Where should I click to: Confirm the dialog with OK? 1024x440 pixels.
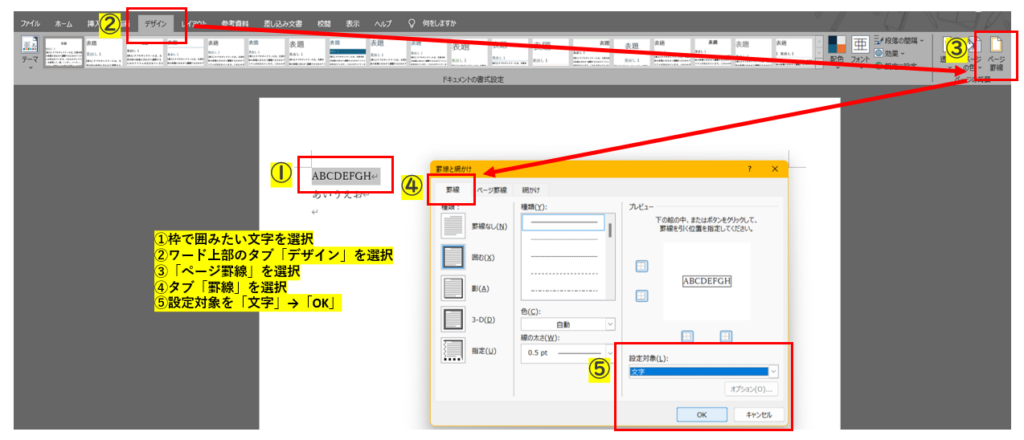(701, 415)
